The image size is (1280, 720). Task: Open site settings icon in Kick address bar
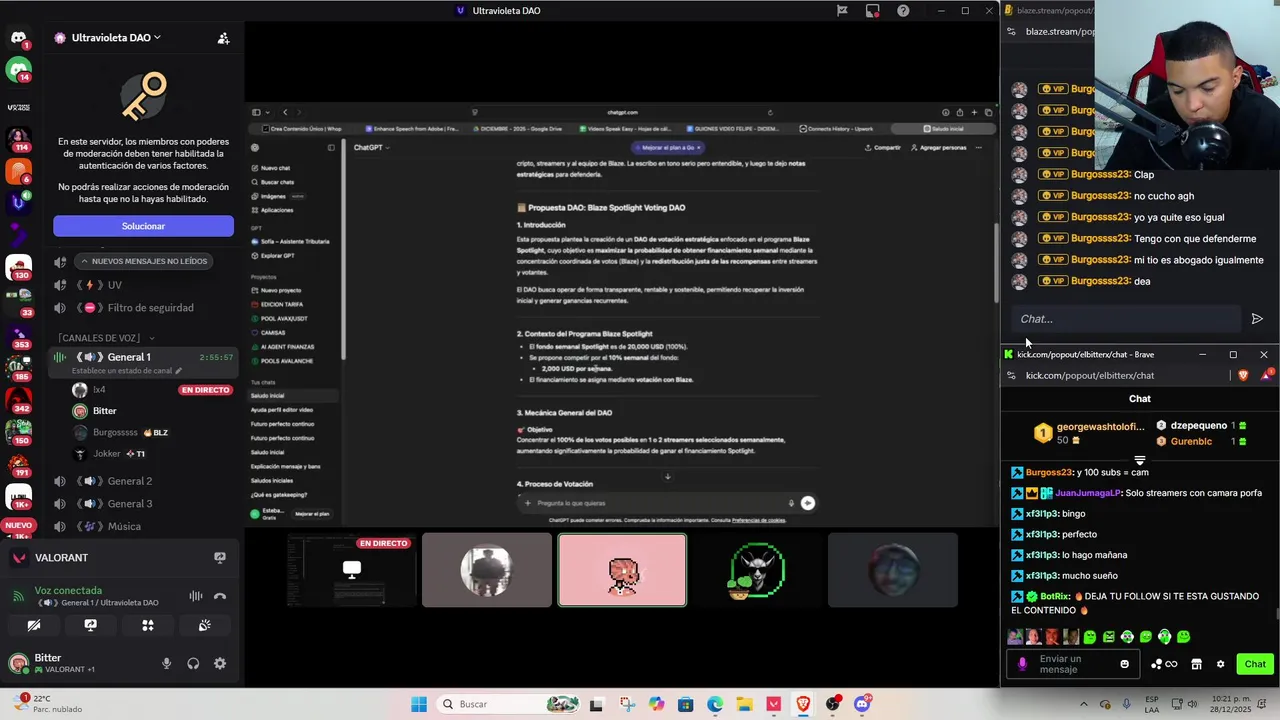[1011, 375]
